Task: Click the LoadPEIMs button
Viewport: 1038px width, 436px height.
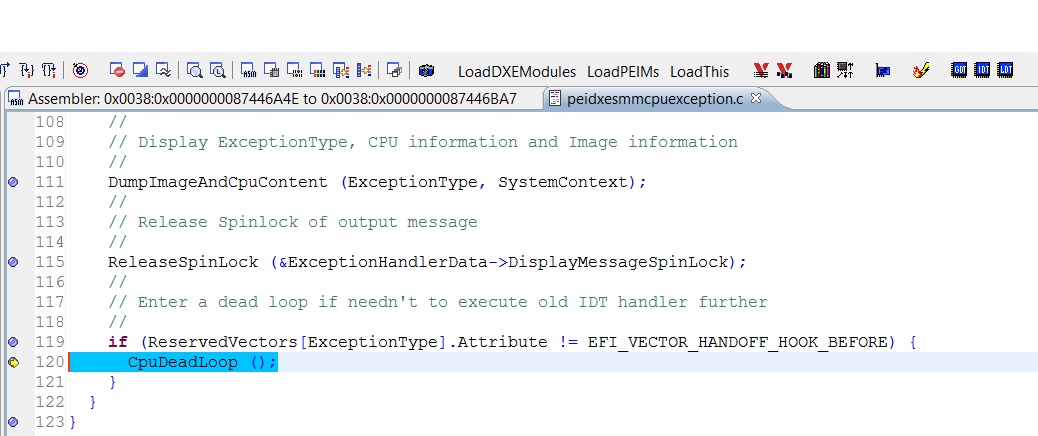Action: click(623, 71)
